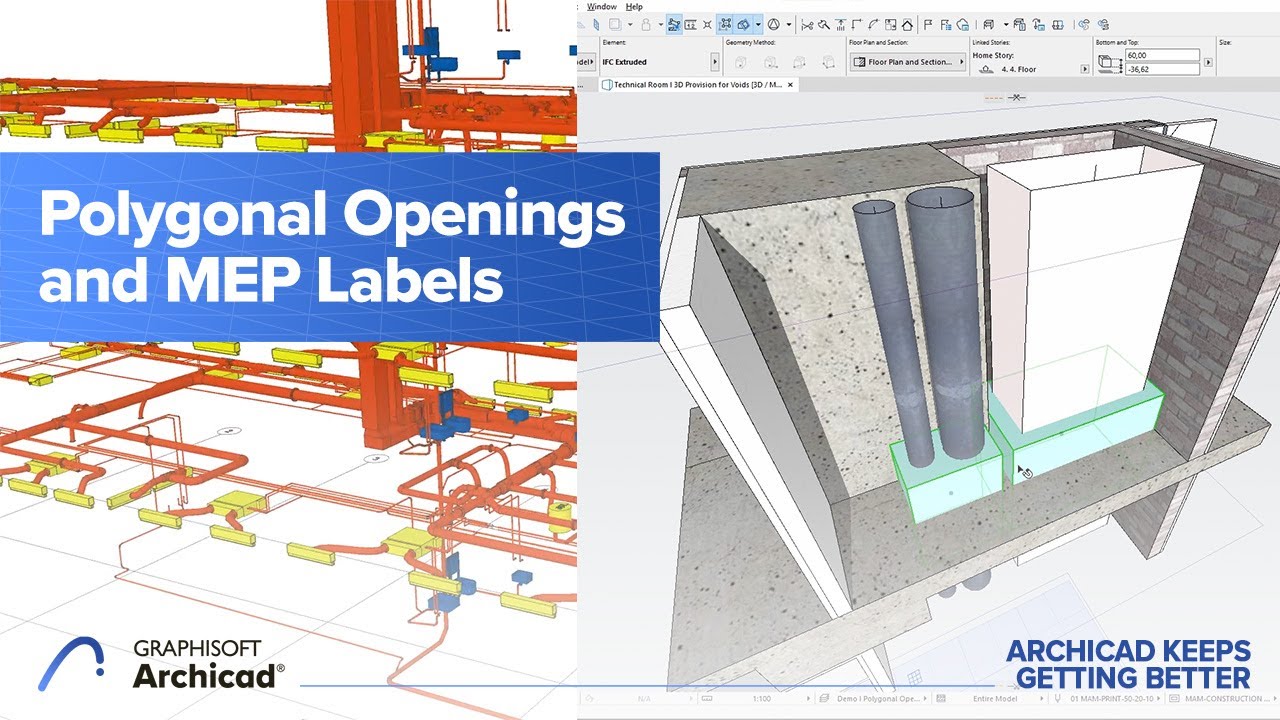This screenshot has height=720, width=1280.
Task: Click the IFC Extruded element label
Action: (624, 62)
